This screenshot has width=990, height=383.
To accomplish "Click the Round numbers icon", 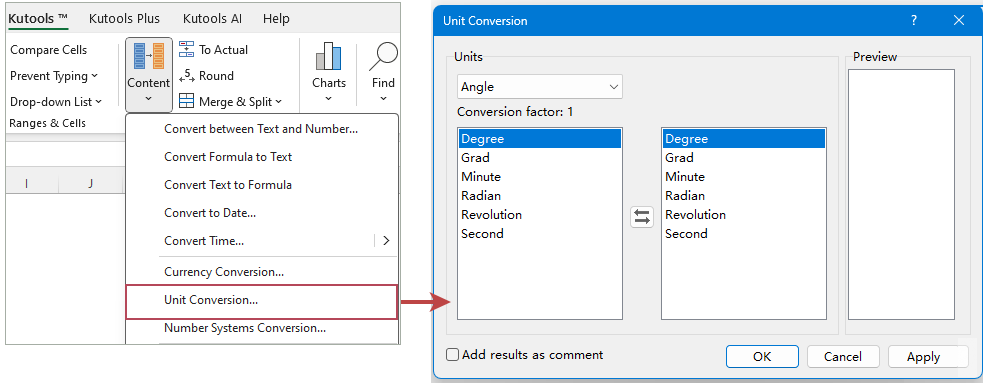I will [187, 76].
